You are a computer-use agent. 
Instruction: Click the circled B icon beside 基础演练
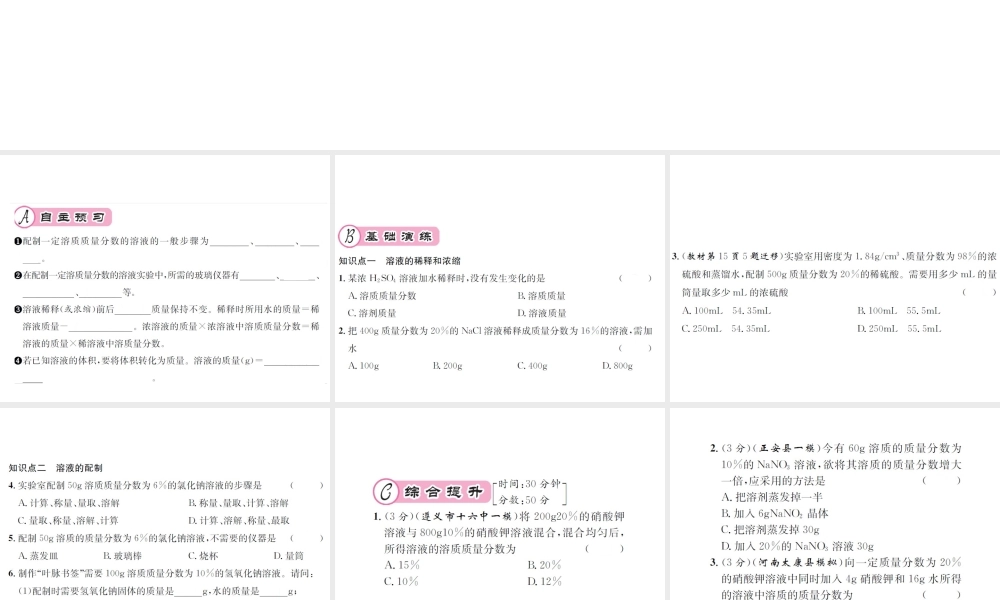pyautogui.click(x=349, y=236)
